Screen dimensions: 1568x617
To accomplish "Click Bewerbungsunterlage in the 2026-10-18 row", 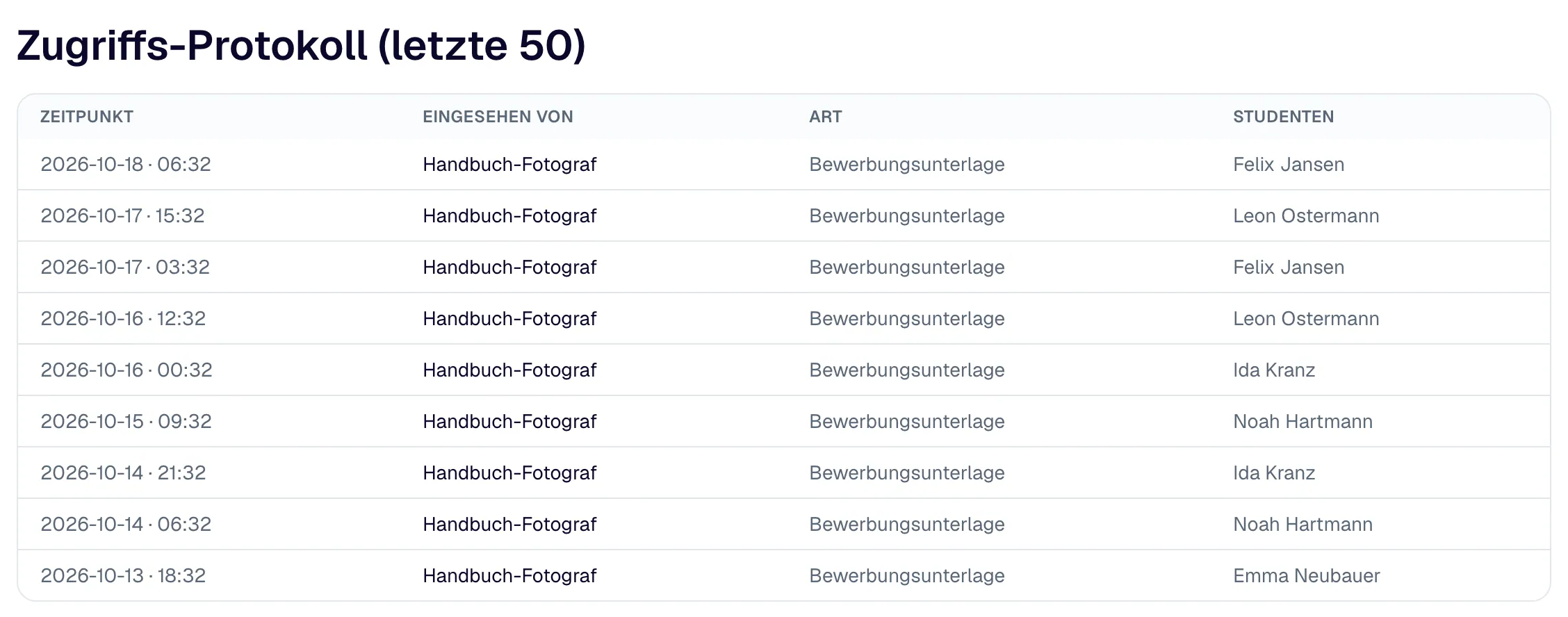I will tap(907, 165).
